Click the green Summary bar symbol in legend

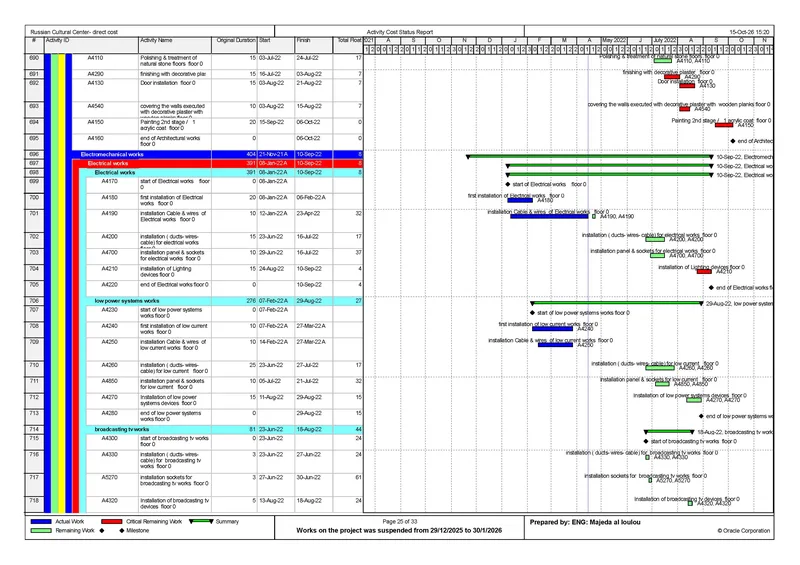201,521
